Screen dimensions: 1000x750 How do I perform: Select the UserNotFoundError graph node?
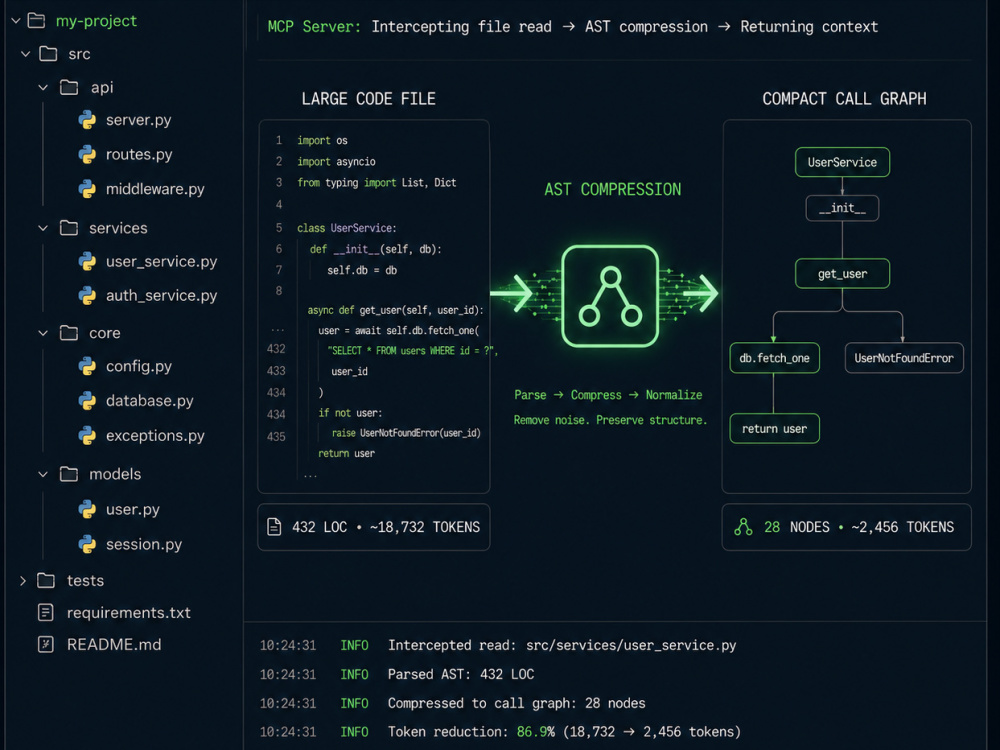click(904, 358)
